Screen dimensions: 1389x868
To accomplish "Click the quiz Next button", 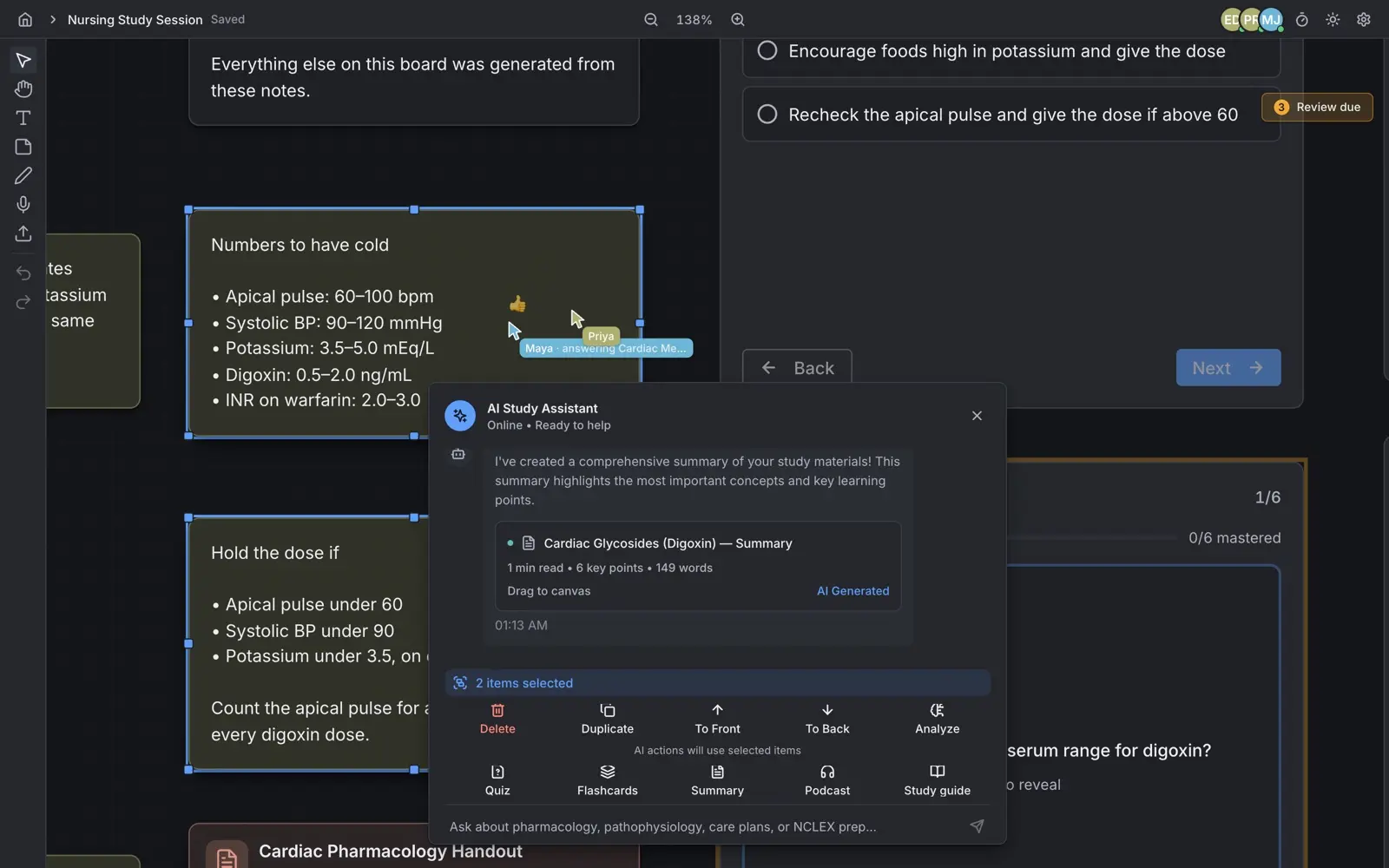I will [x=1228, y=368].
